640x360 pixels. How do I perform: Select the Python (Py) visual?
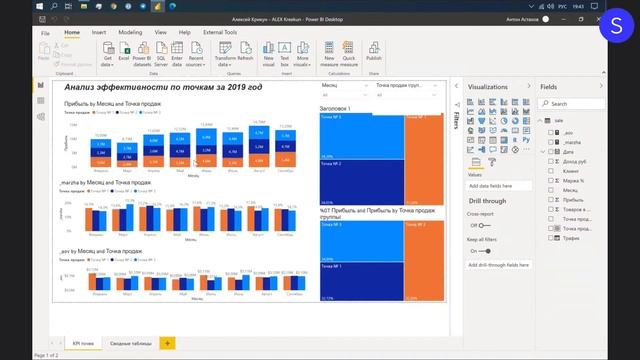pos(526,140)
